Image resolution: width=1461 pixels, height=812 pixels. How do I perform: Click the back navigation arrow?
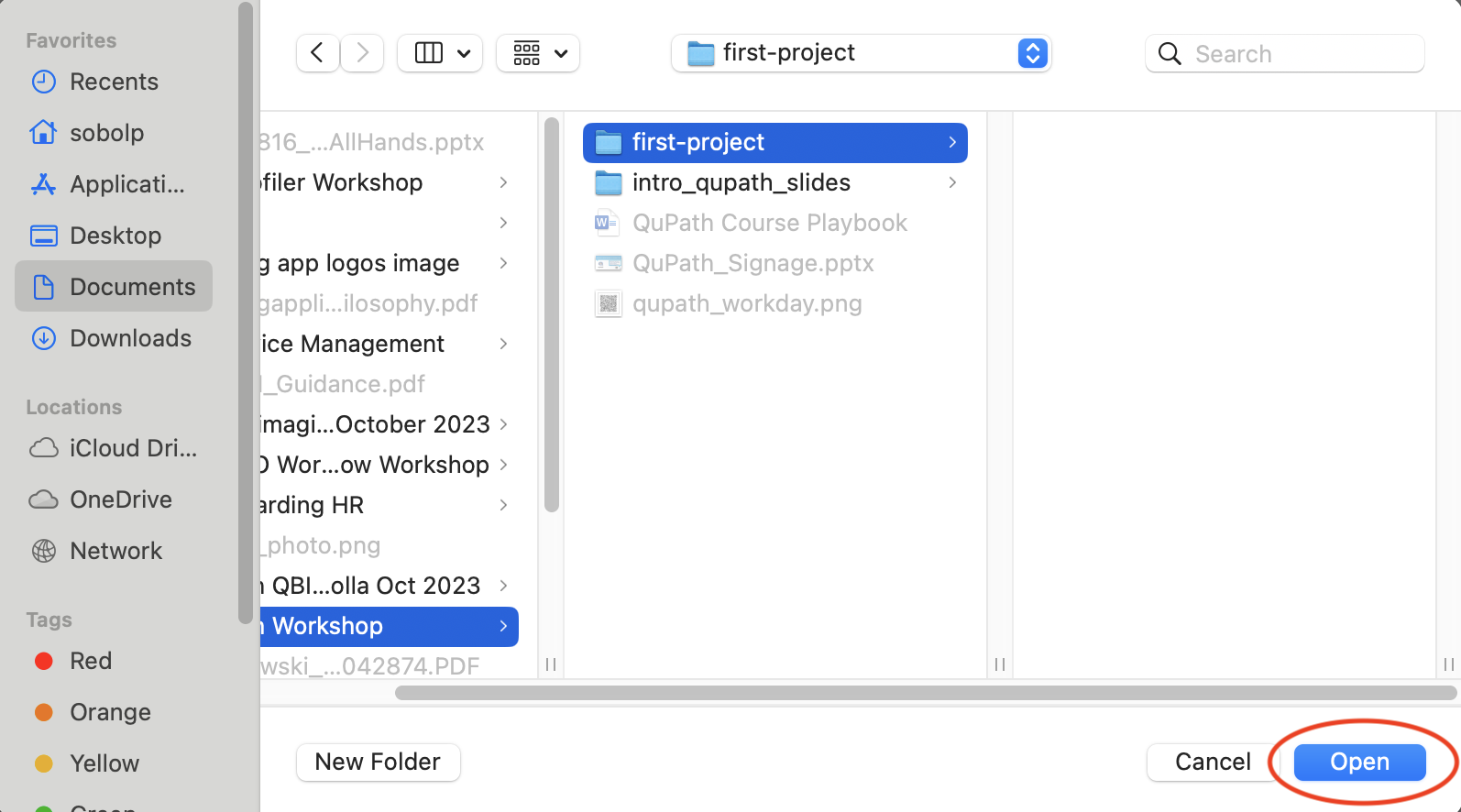[x=317, y=53]
